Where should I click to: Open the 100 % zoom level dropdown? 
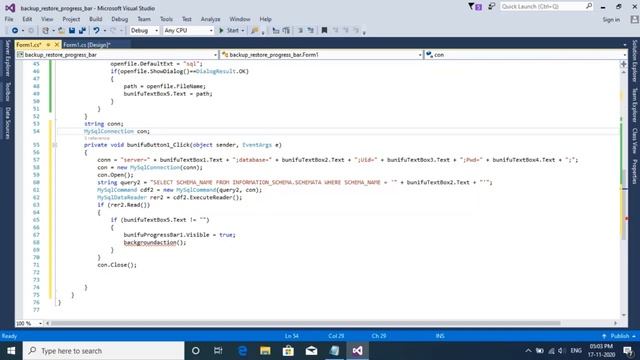[29, 323]
